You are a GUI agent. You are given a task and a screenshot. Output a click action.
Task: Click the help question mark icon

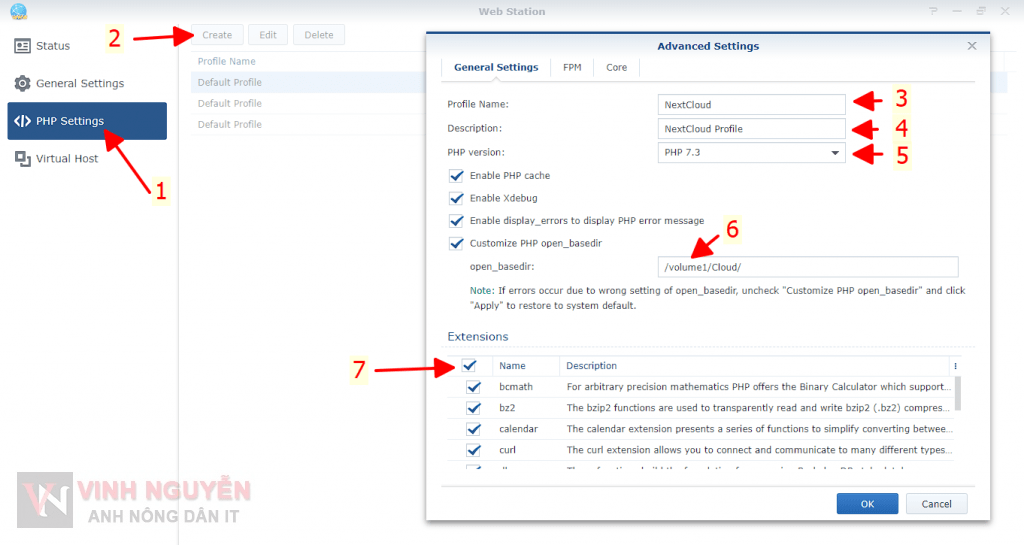click(x=933, y=12)
